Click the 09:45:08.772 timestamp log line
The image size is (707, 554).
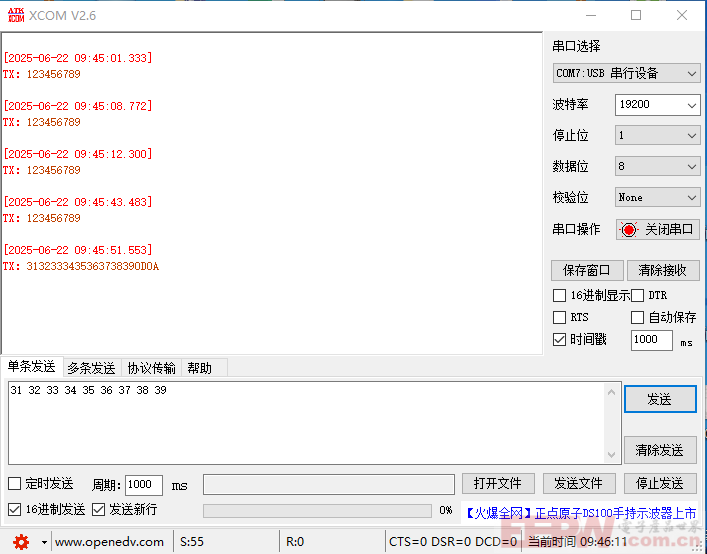click(78, 106)
